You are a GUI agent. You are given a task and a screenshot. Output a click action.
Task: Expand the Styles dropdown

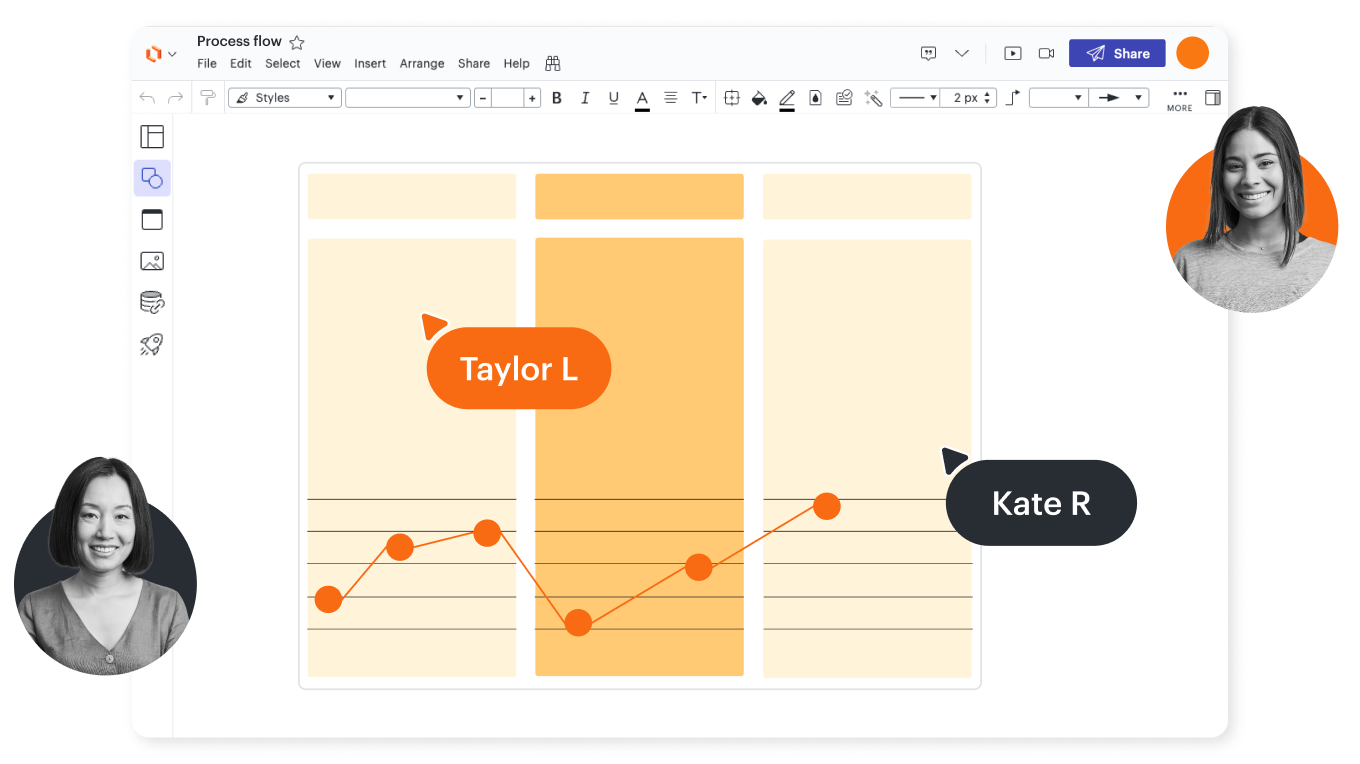[285, 98]
